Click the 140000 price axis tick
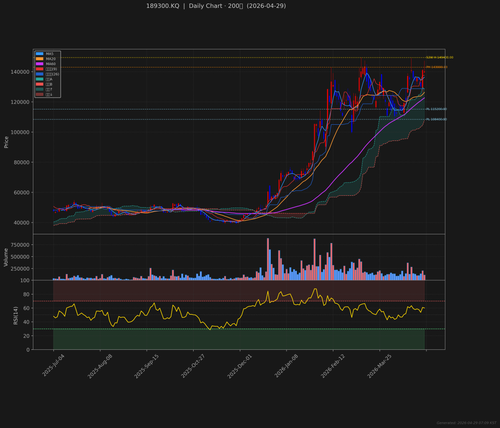Viewport: 500px width, 428px height. (20, 72)
